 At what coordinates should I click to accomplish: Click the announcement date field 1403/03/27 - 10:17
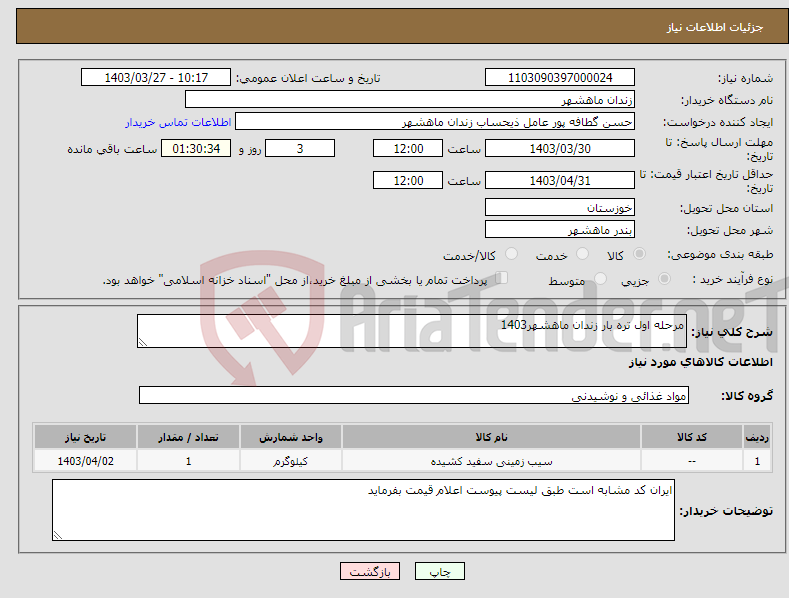click(156, 78)
